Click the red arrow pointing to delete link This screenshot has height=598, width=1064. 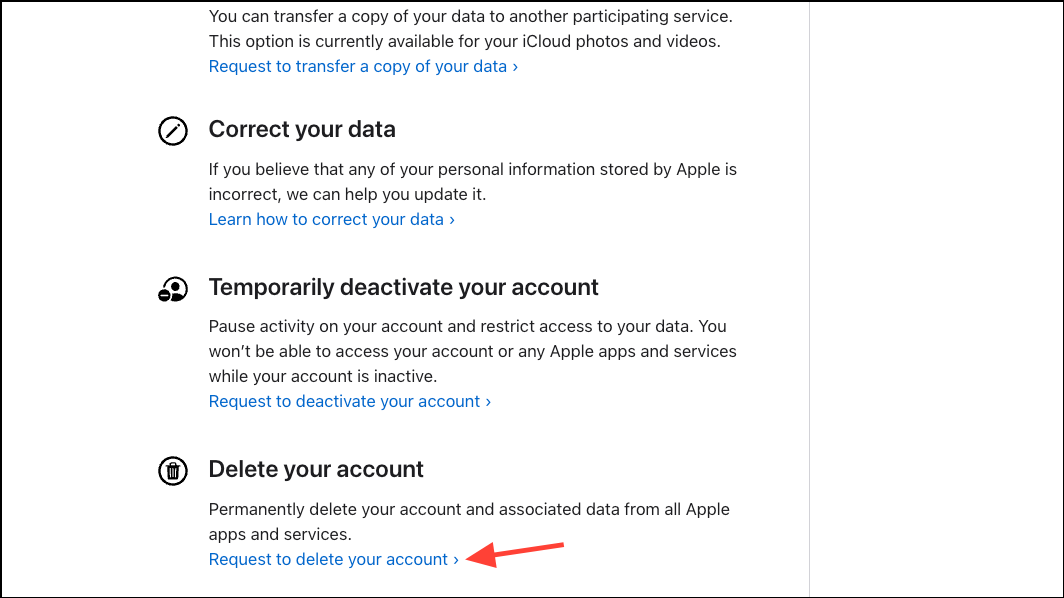515,552
